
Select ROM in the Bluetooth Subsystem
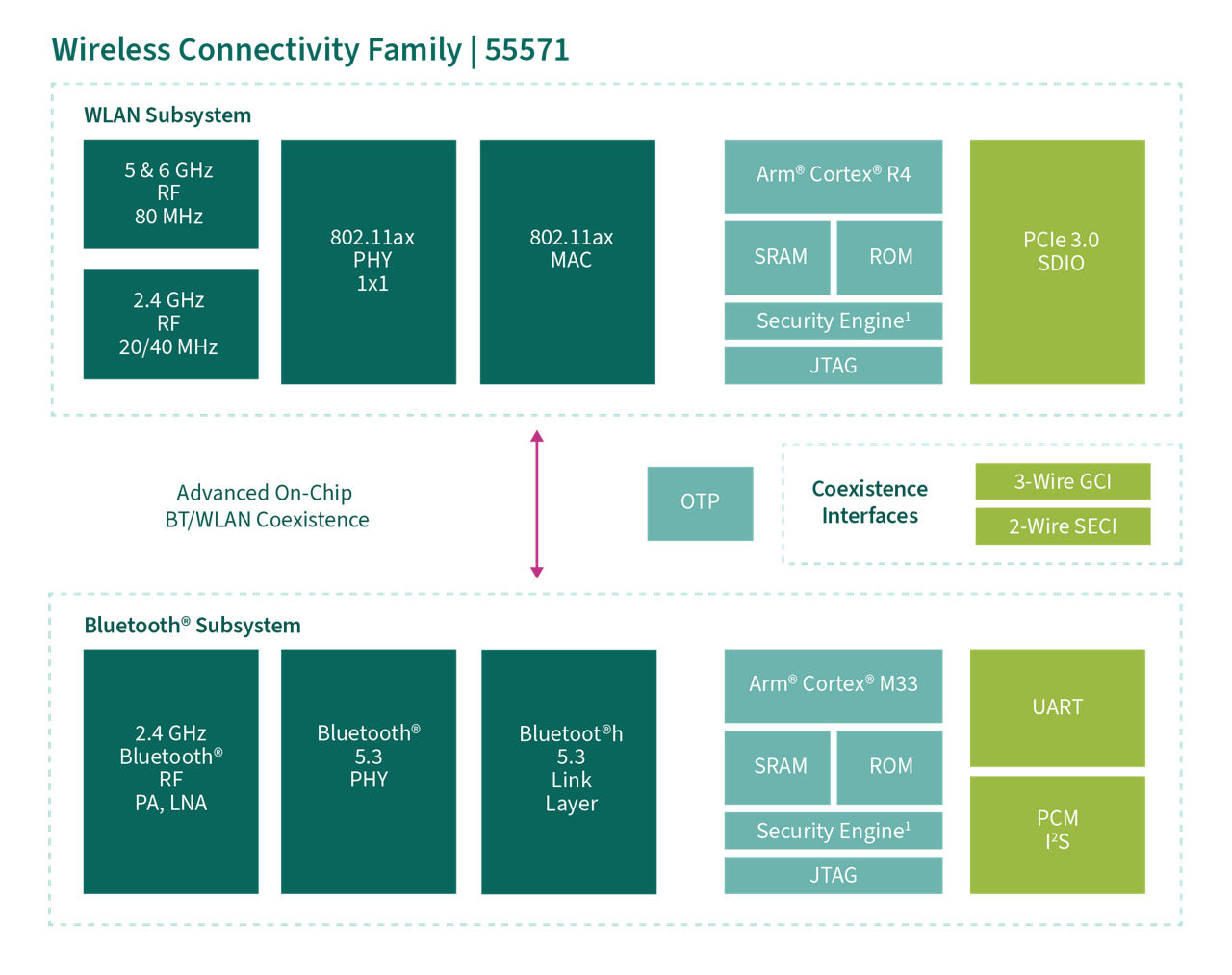[x=889, y=768]
